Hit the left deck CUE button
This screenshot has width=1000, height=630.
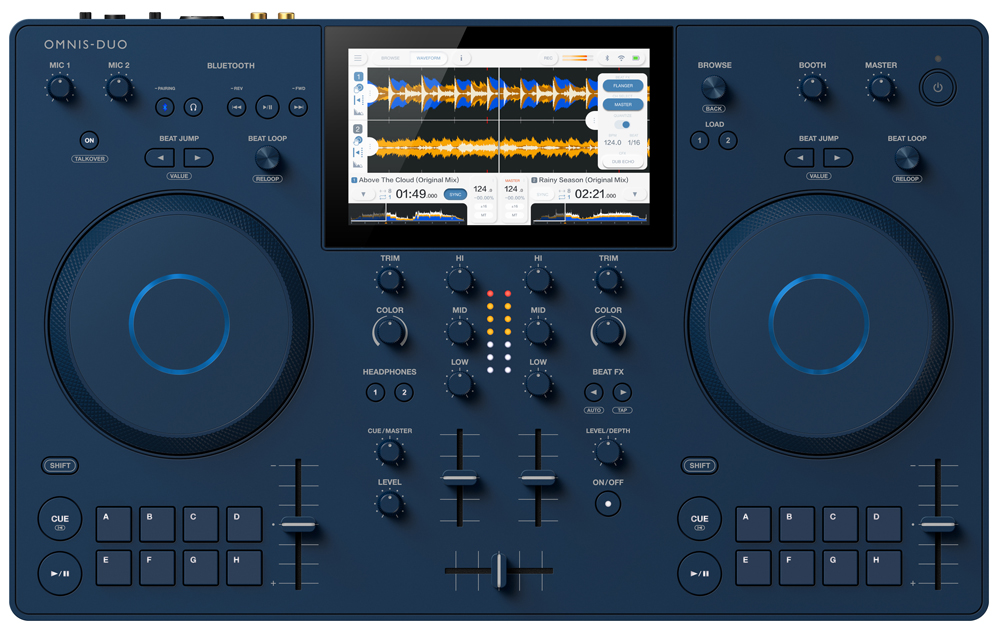click(x=60, y=519)
